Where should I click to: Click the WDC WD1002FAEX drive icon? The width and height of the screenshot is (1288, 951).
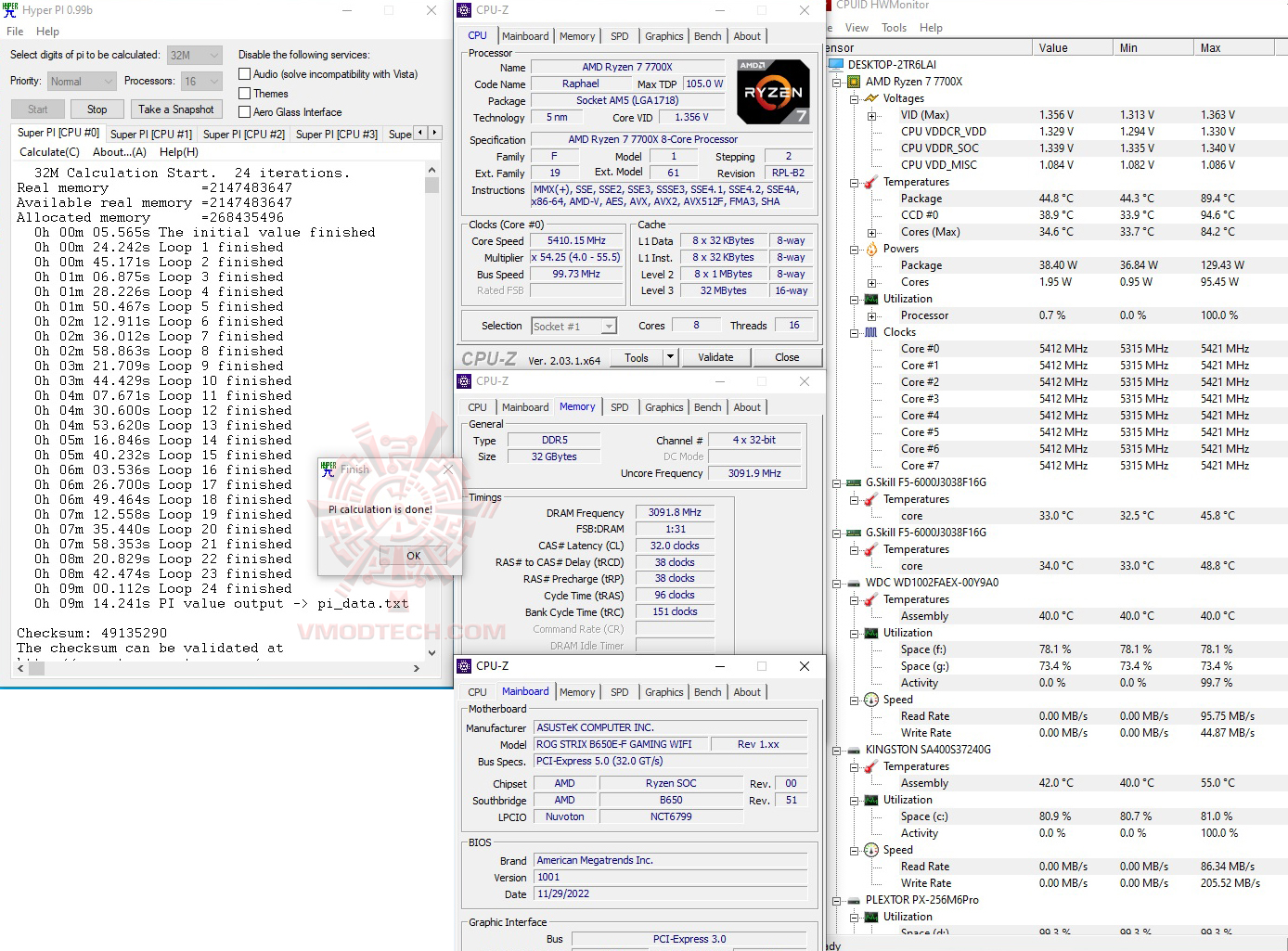(854, 583)
